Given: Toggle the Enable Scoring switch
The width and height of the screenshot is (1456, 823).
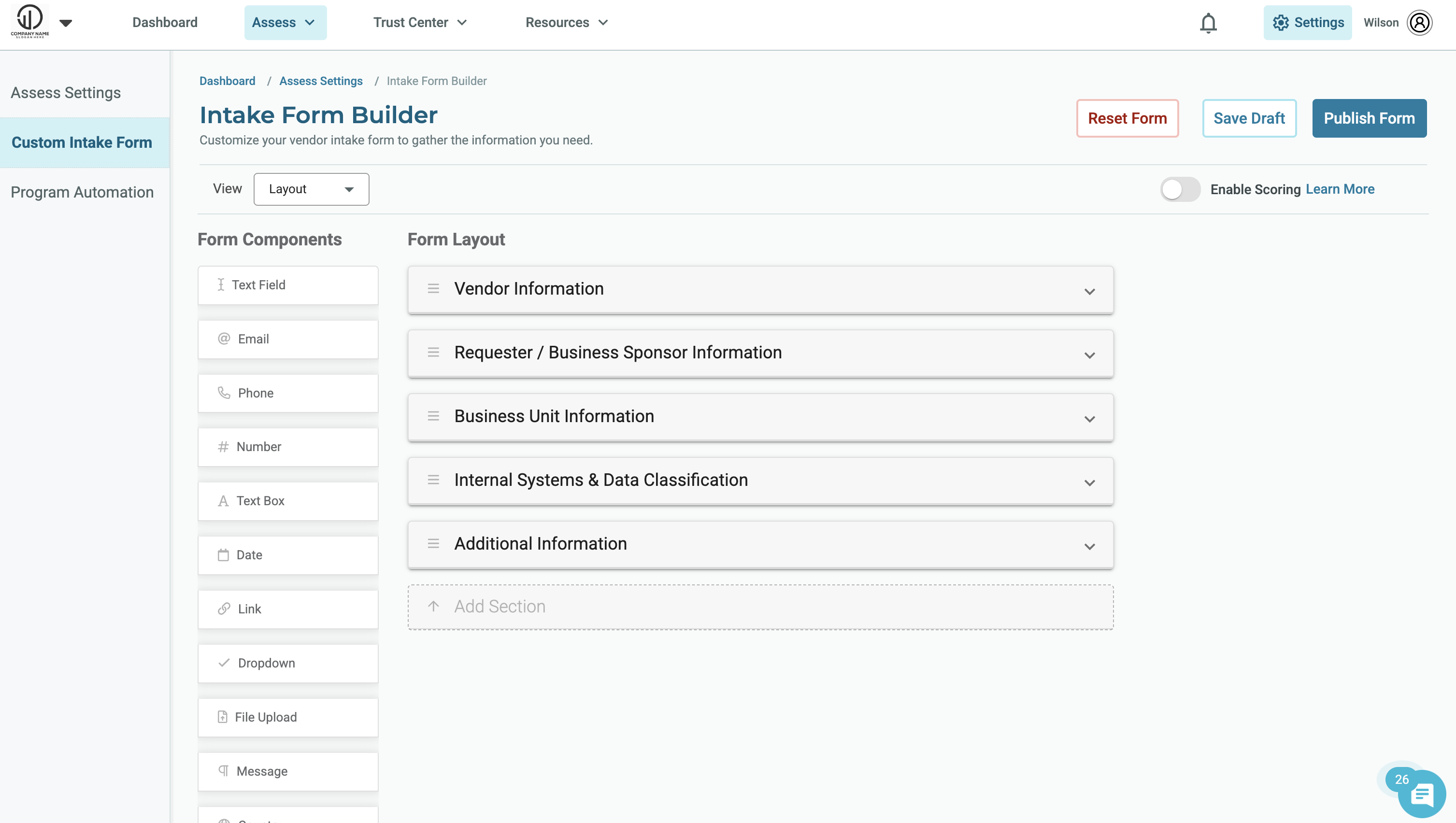Looking at the screenshot, I should pos(1180,189).
